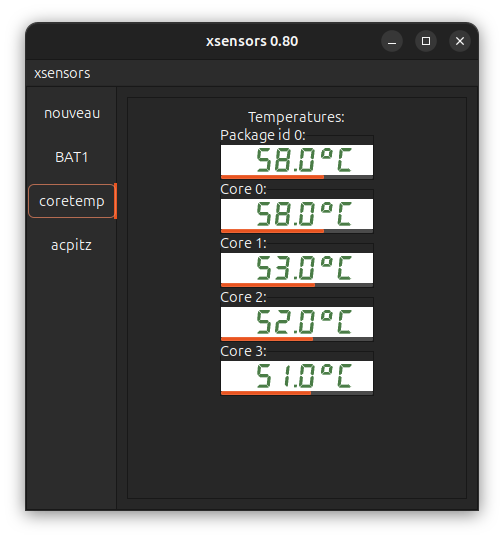Open the xsensors menu
The image size is (504, 539).
coord(62,73)
